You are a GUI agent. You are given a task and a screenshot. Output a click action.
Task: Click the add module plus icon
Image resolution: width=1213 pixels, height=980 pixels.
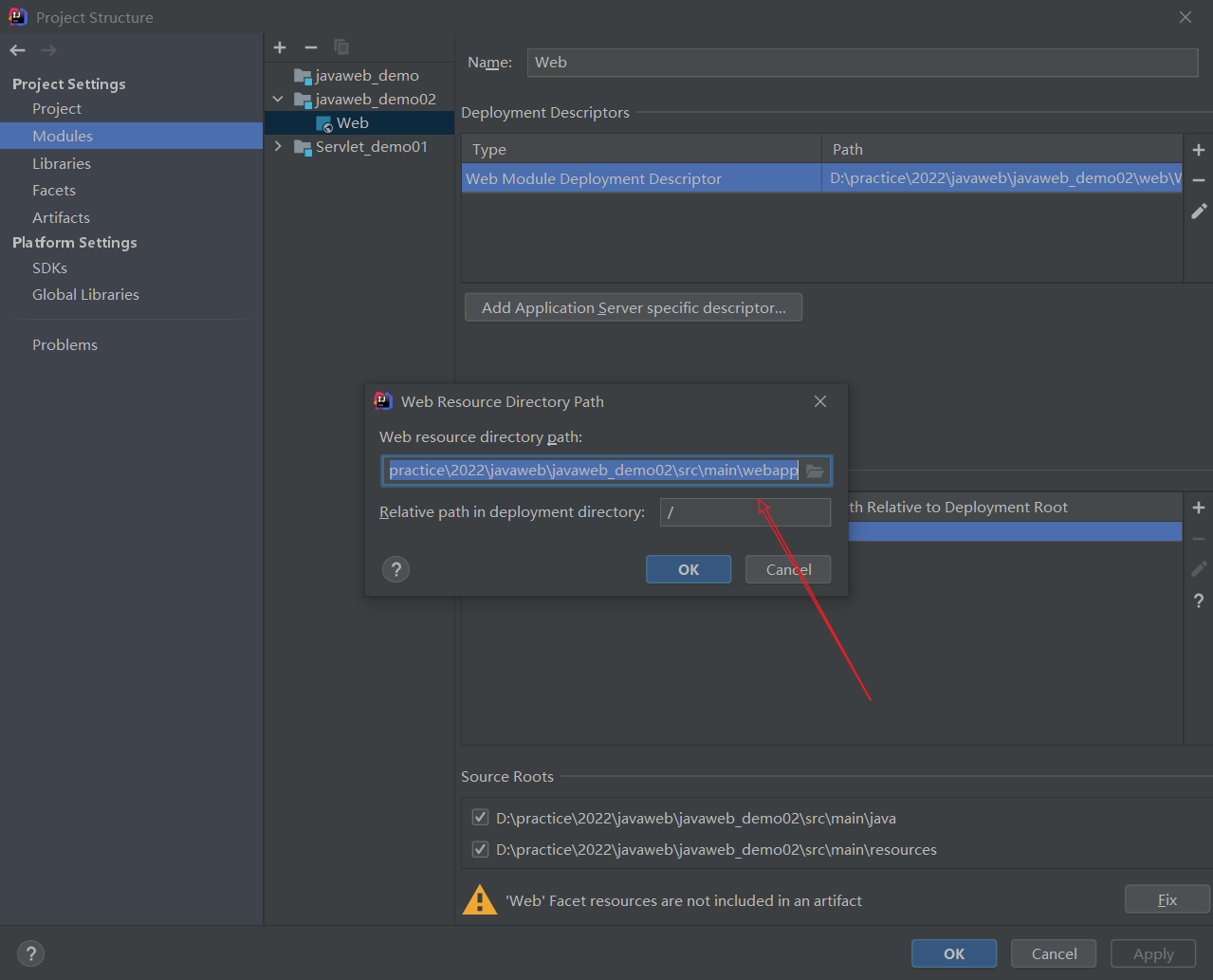click(280, 47)
